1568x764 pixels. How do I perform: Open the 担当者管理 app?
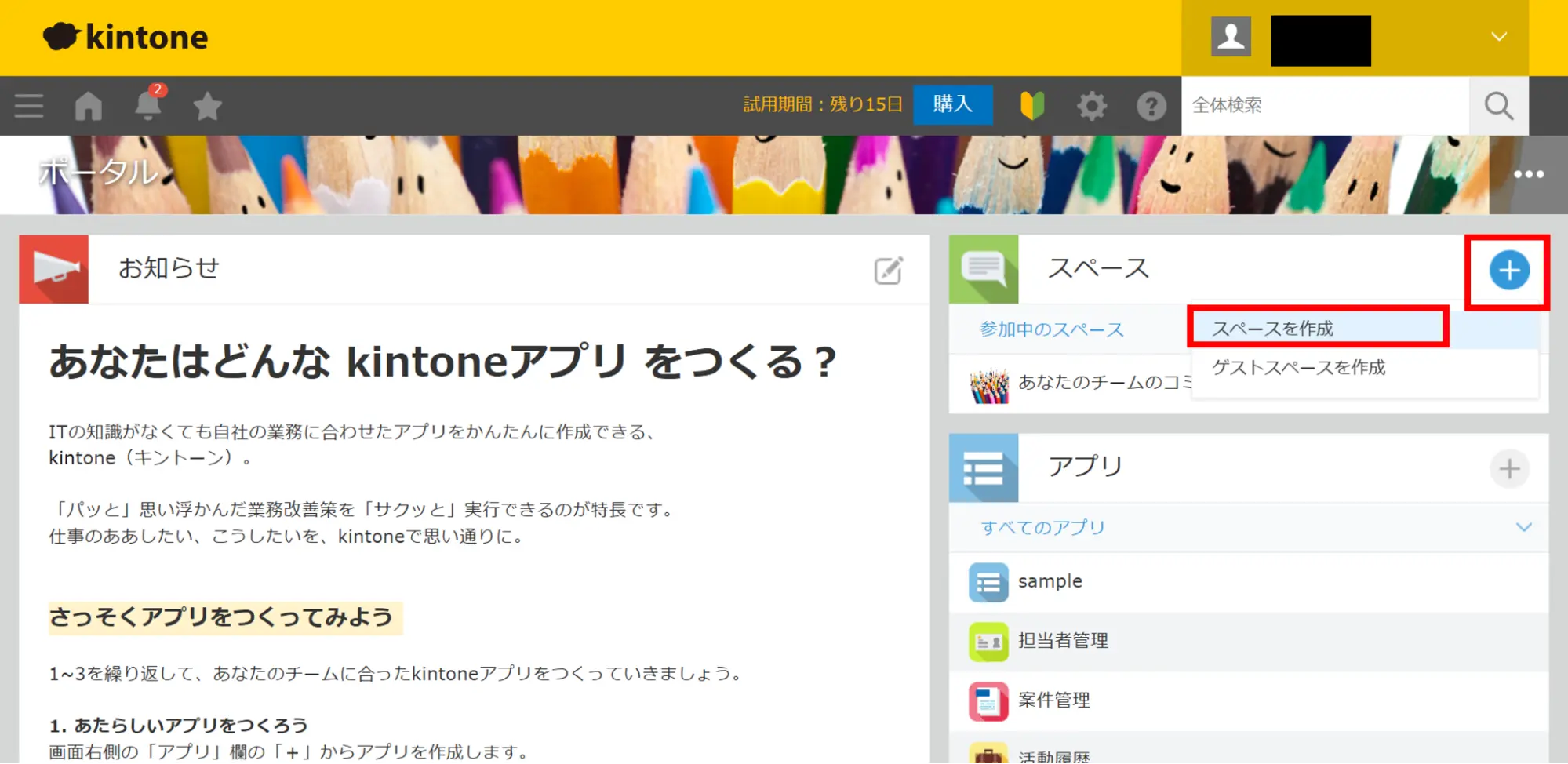pyautogui.click(x=1063, y=641)
